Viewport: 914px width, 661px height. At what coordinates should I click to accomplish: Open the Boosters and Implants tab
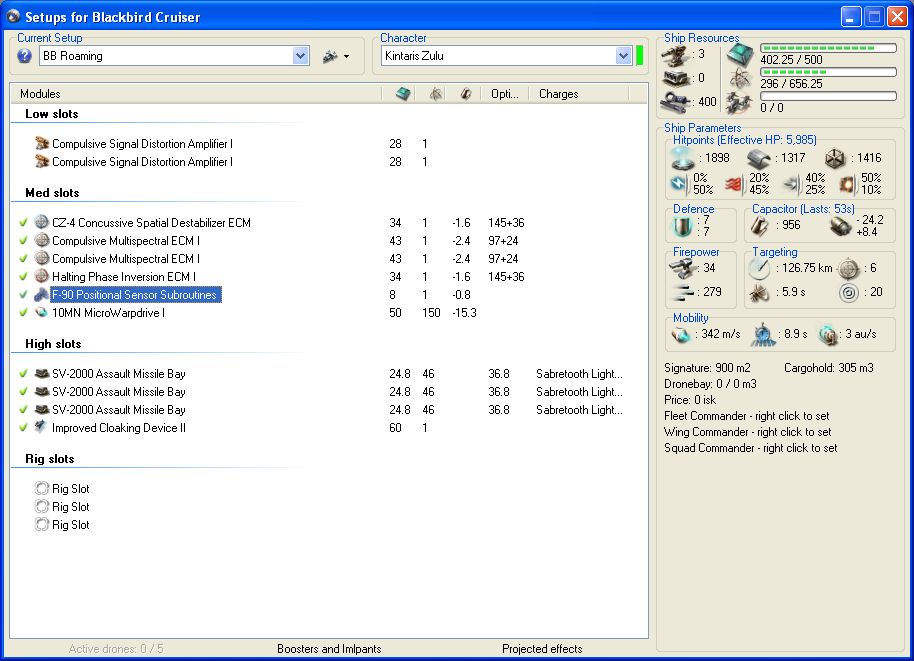329,649
